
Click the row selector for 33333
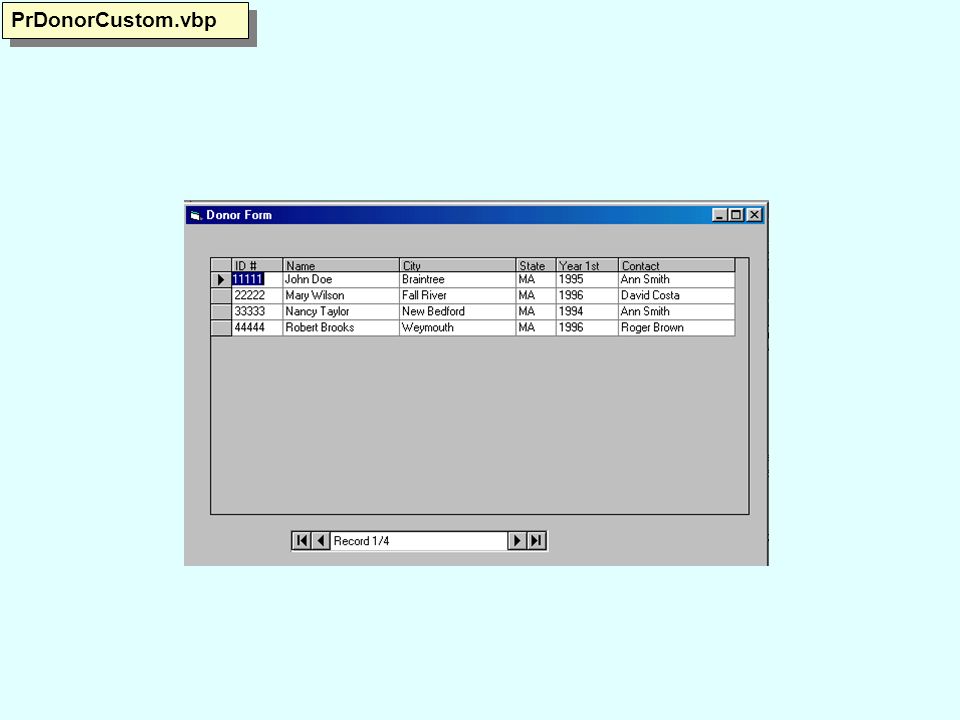[221, 311]
